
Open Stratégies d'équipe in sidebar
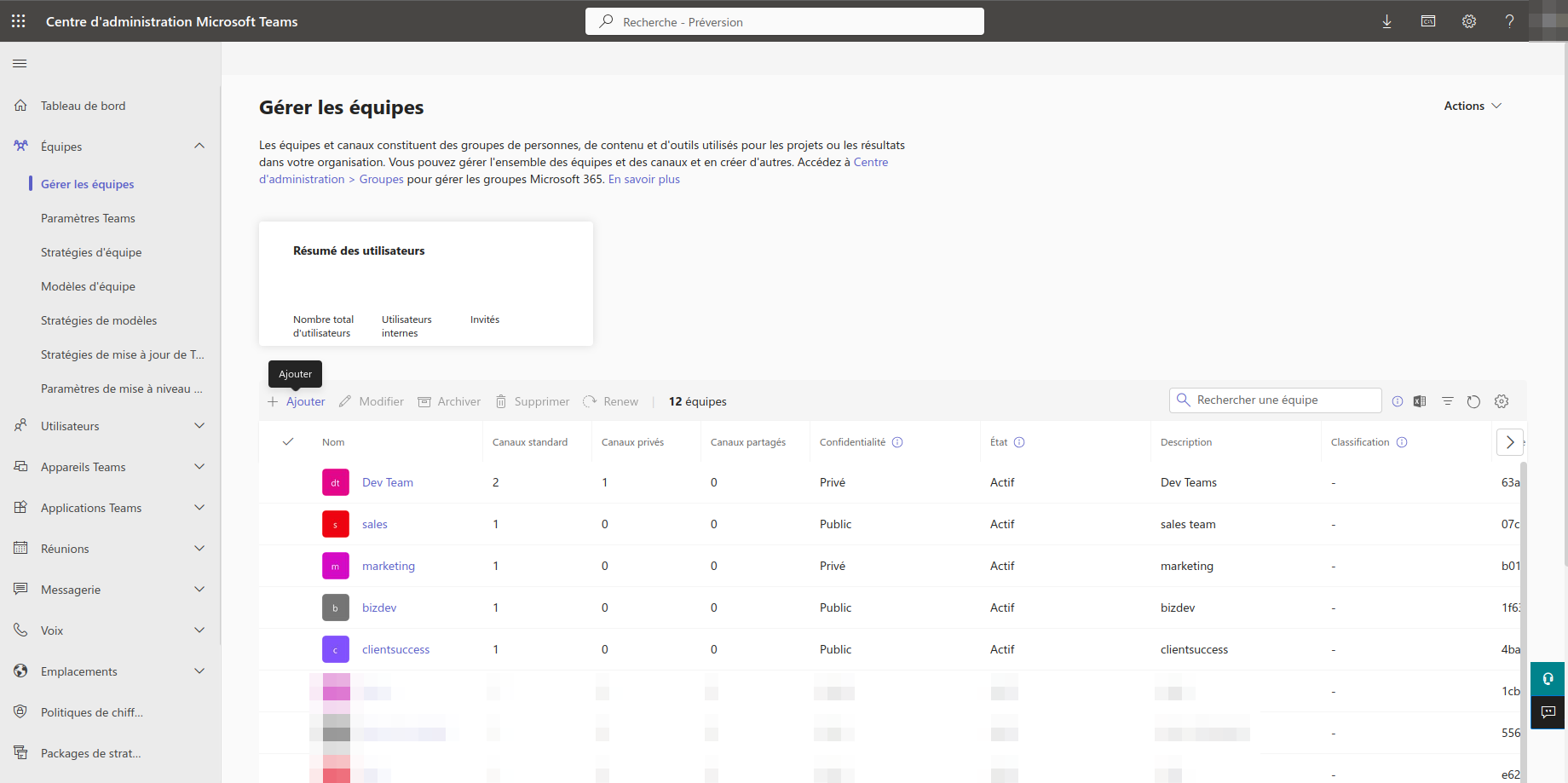tap(91, 252)
